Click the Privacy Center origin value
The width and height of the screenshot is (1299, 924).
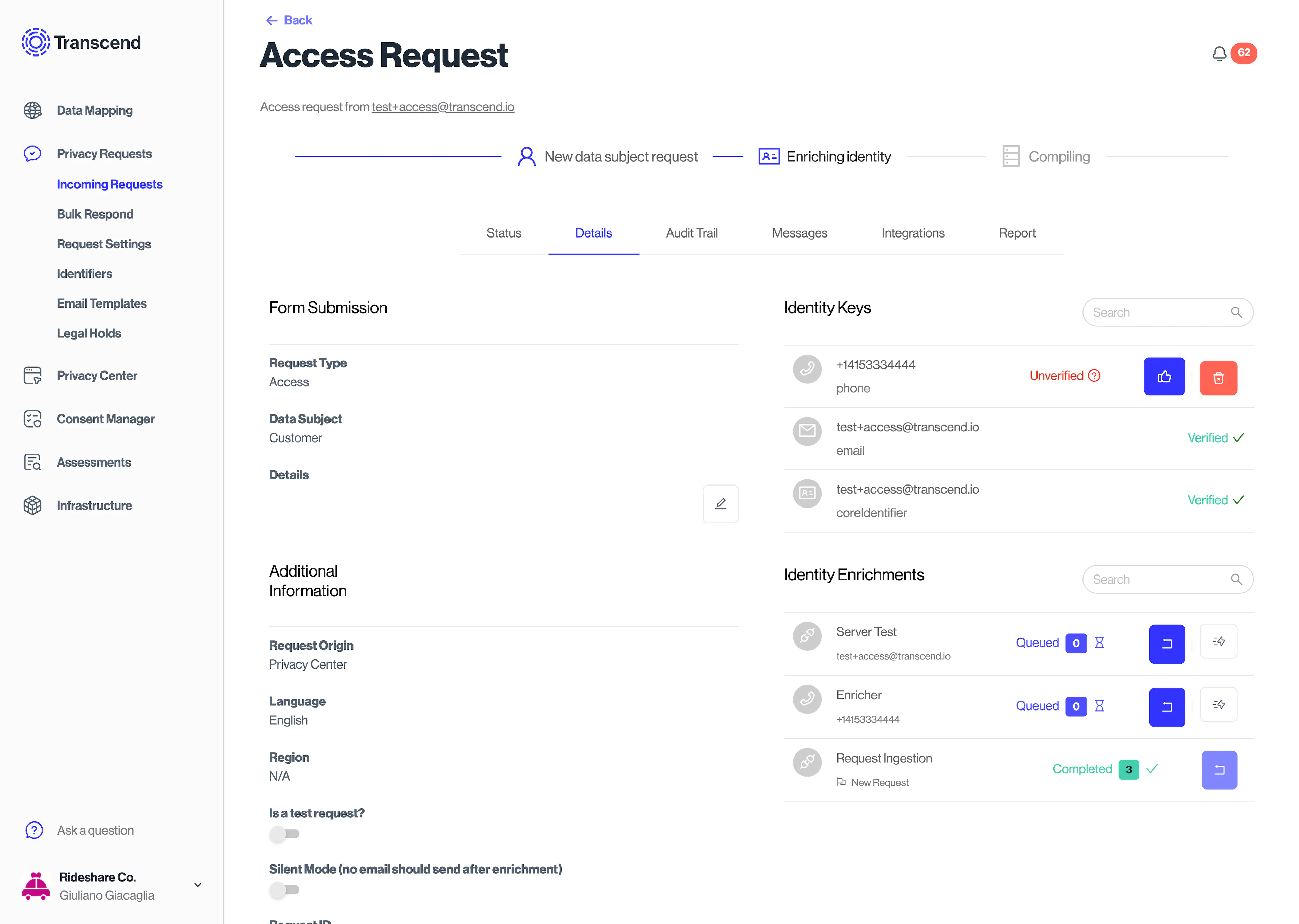click(308, 664)
